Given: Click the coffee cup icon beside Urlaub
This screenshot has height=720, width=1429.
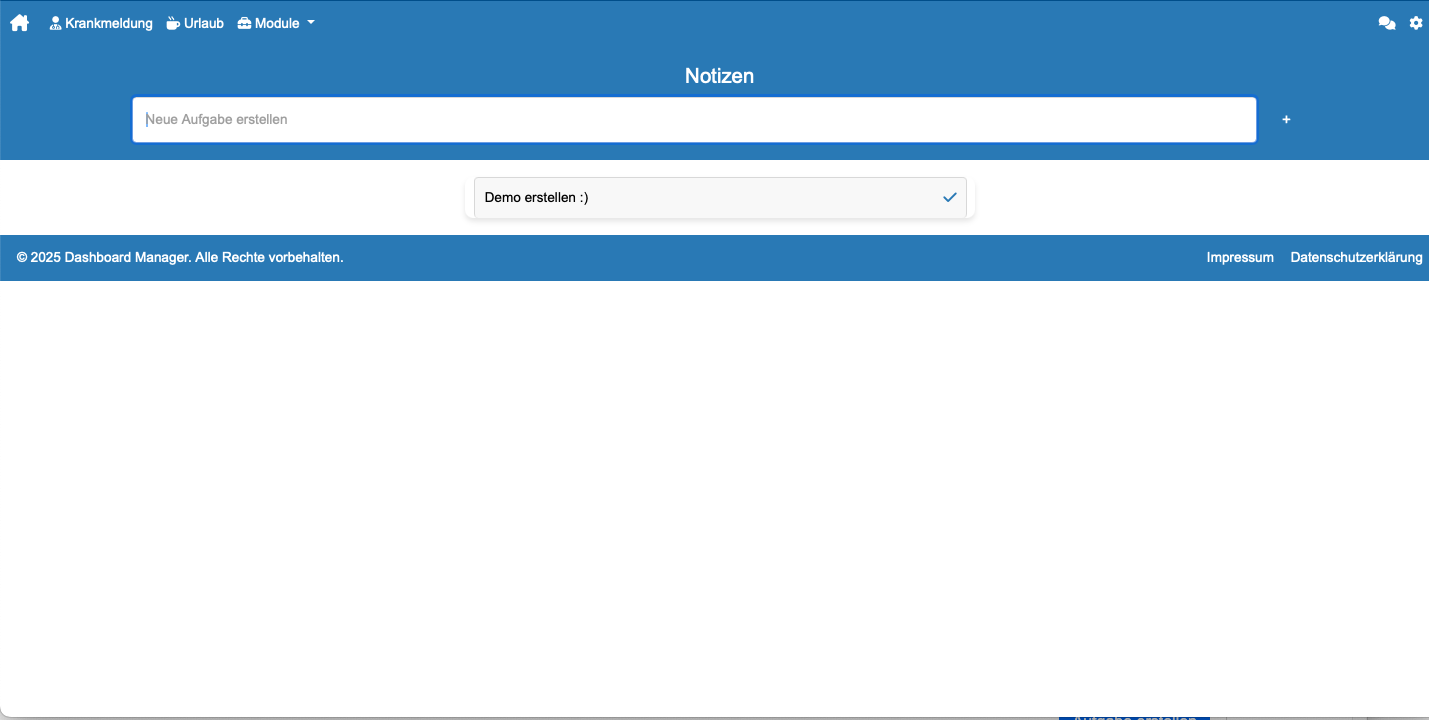Looking at the screenshot, I should [x=174, y=23].
